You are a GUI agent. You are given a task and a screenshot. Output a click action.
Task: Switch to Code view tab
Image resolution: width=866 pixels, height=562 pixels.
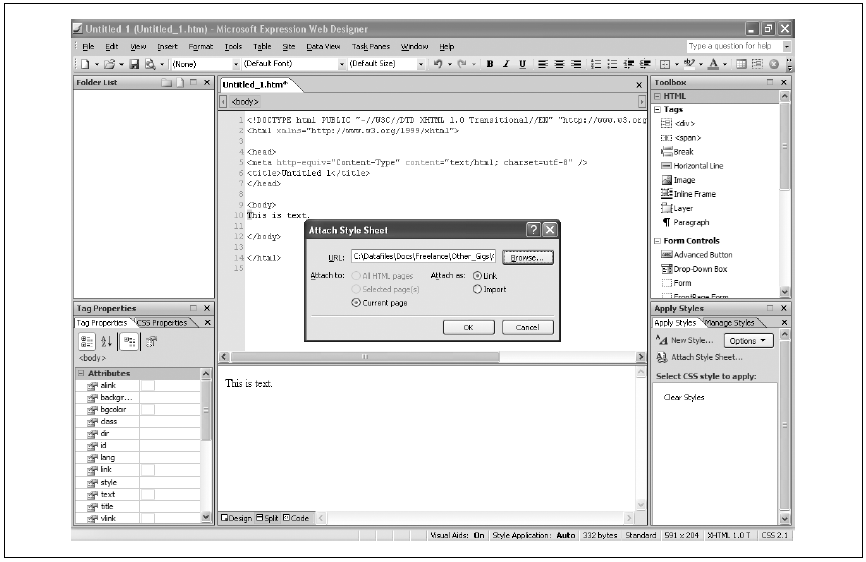click(x=296, y=518)
